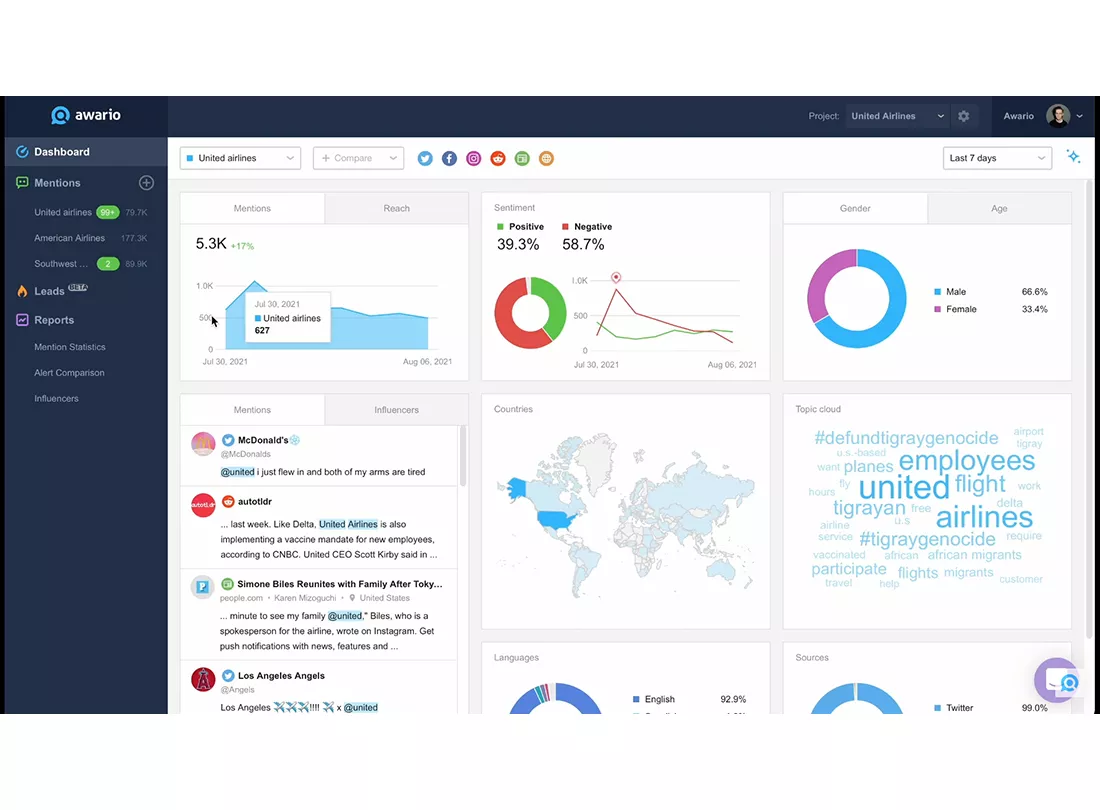This screenshot has height=810, width=1100.
Task: Add a new mention alert plus icon
Action: [146, 183]
